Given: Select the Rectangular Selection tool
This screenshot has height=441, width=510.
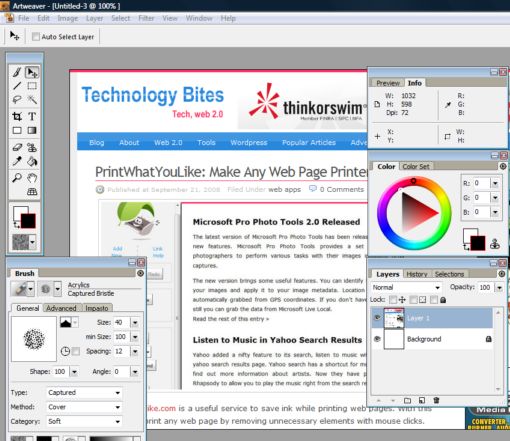Looking at the screenshot, I should 32,86.
